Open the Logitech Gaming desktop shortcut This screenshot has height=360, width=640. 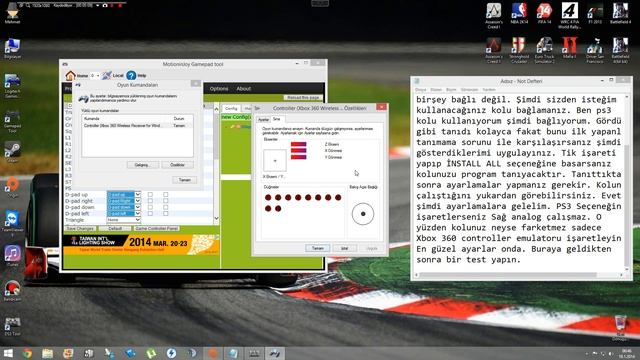tap(12, 86)
